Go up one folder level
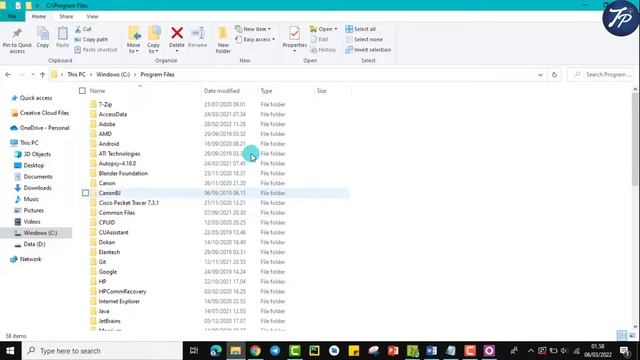 click(x=42, y=75)
